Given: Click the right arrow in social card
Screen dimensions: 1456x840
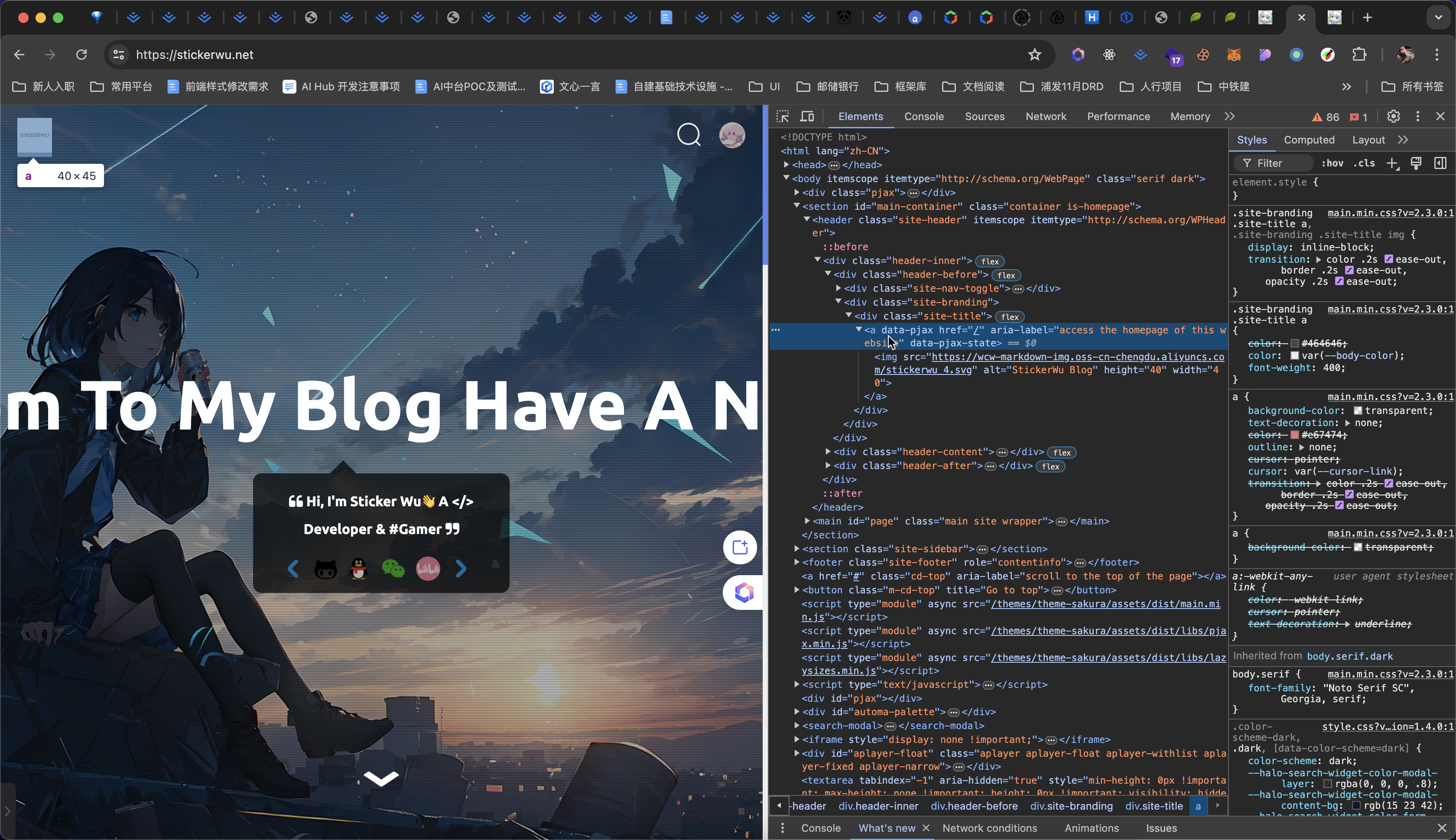Looking at the screenshot, I should [460, 569].
